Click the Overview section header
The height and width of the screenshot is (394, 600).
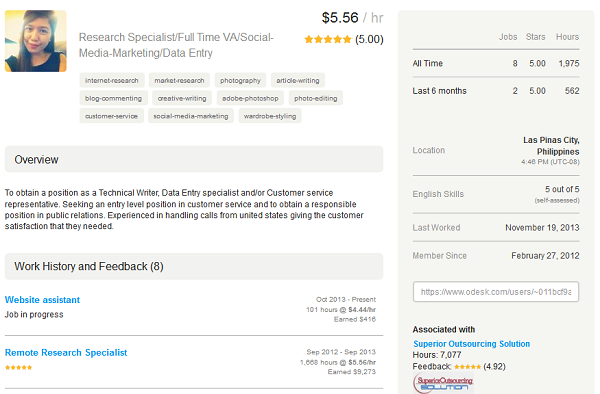tap(194, 159)
